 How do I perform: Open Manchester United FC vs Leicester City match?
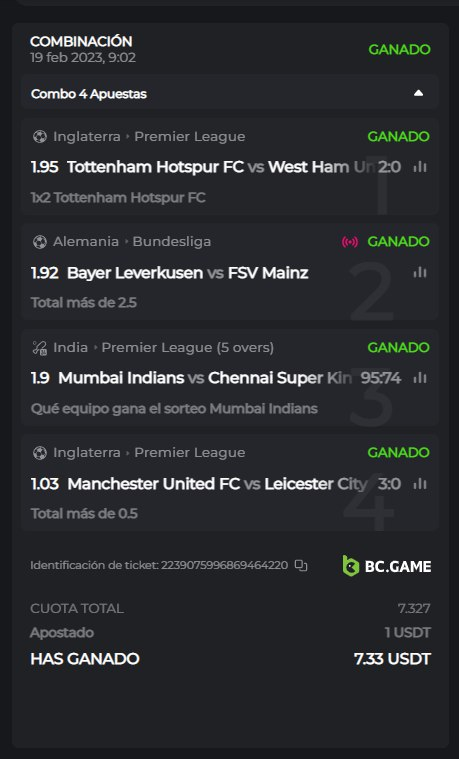(217, 484)
